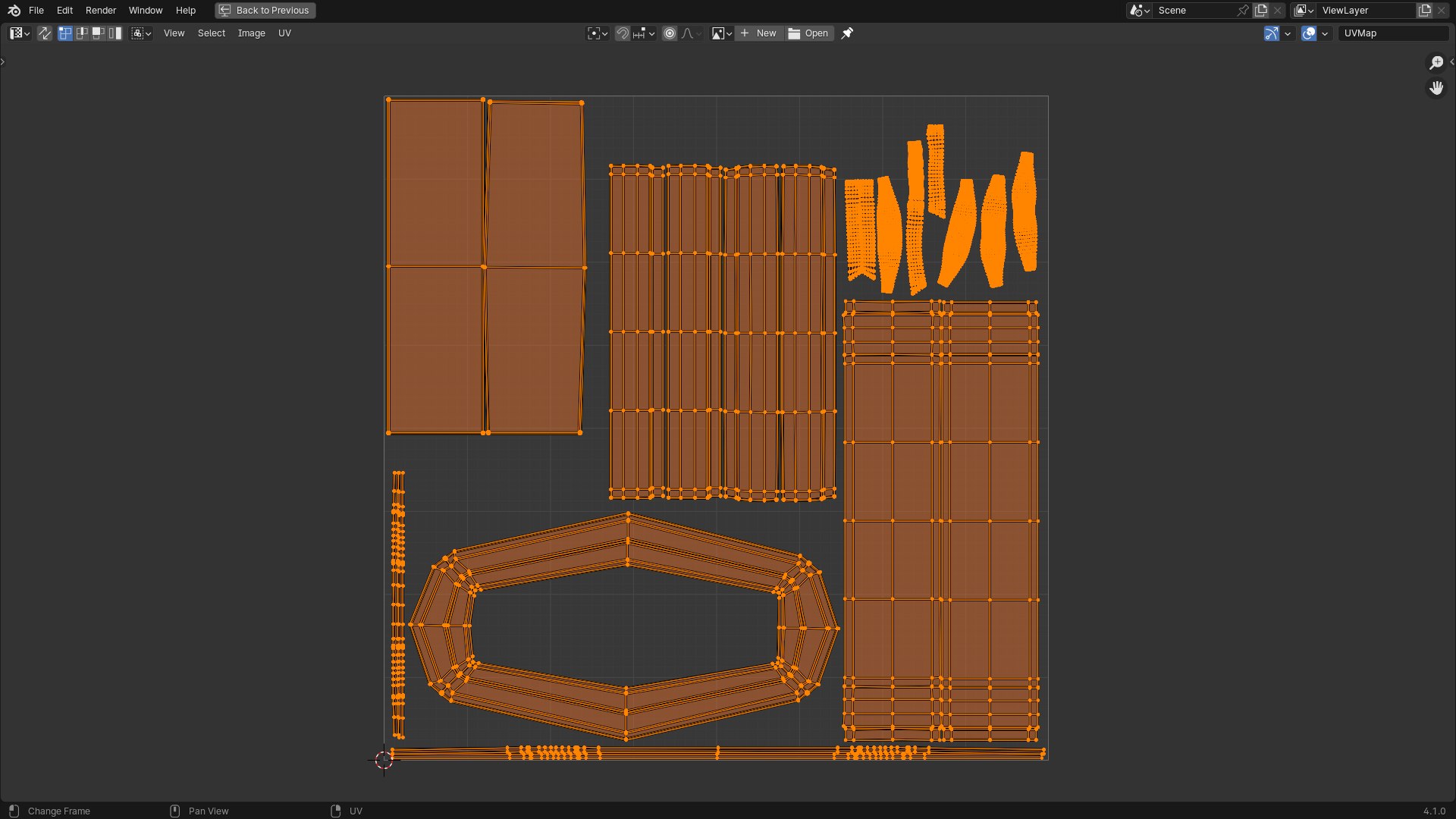Toggle UV sync selection
The image size is (1456, 819).
tap(45, 33)
